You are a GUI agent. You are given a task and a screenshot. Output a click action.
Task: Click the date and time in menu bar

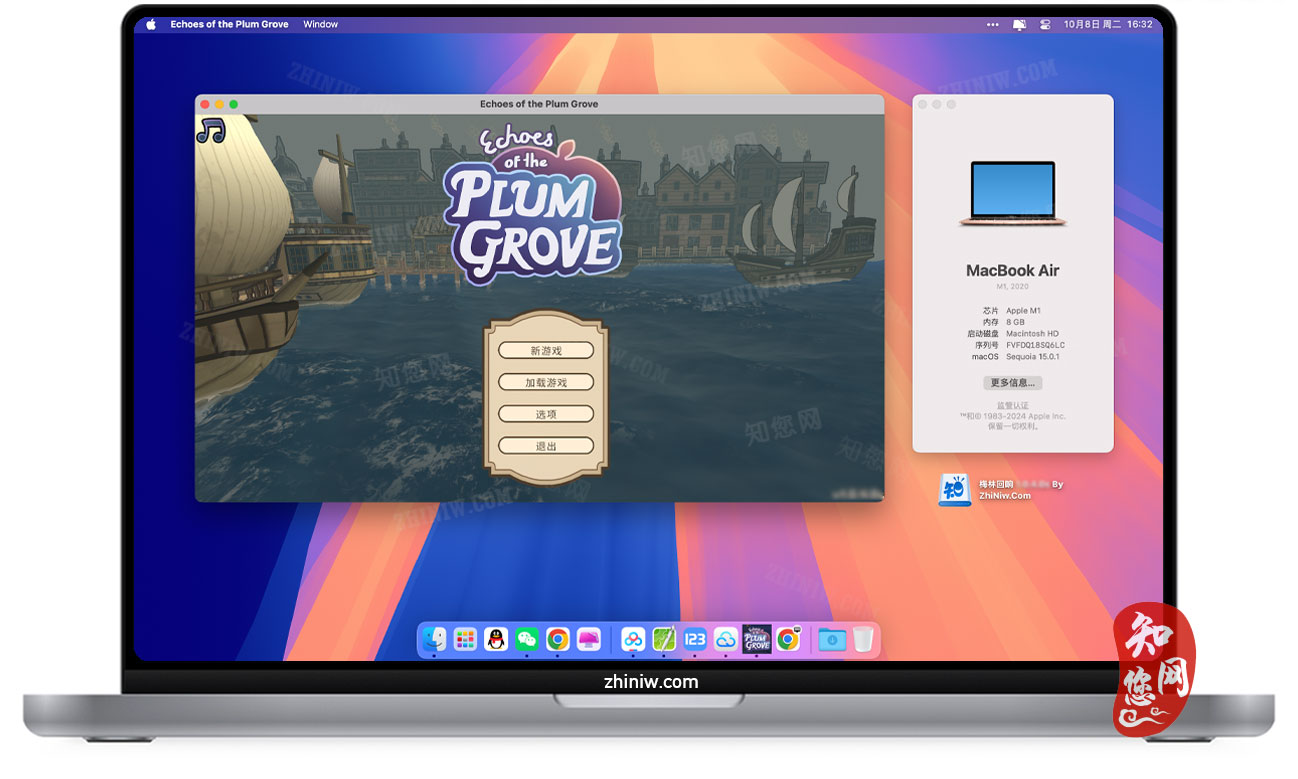(1108, 24)
